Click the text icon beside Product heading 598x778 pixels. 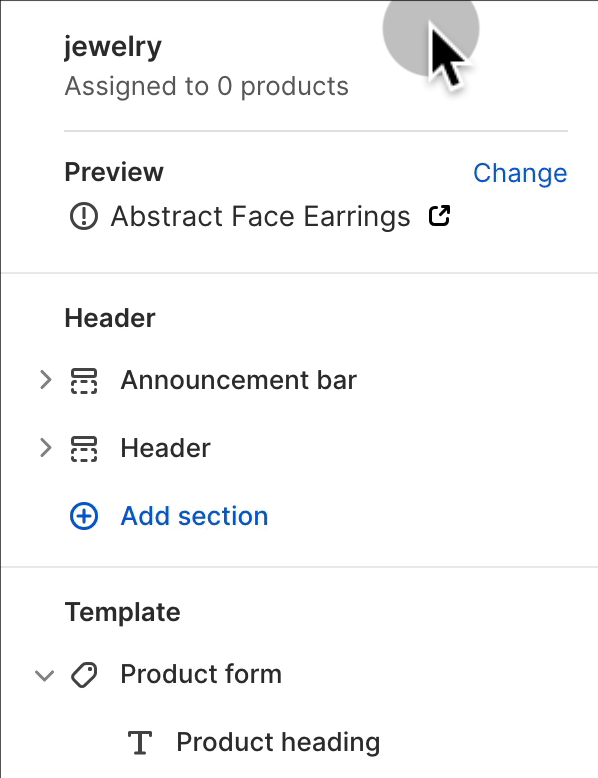140,743
